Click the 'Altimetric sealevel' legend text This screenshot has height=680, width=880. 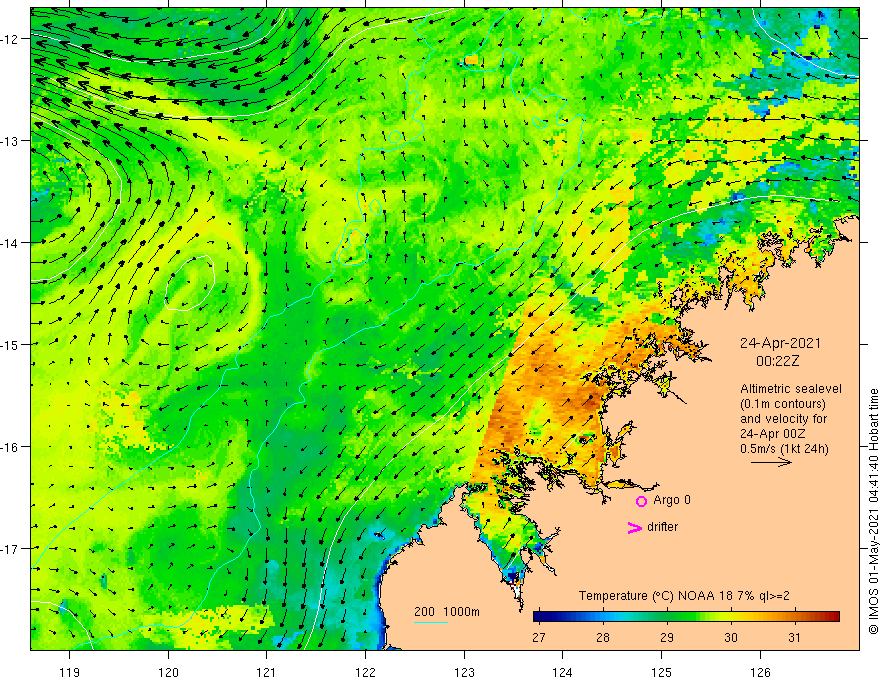pos(791,389)
